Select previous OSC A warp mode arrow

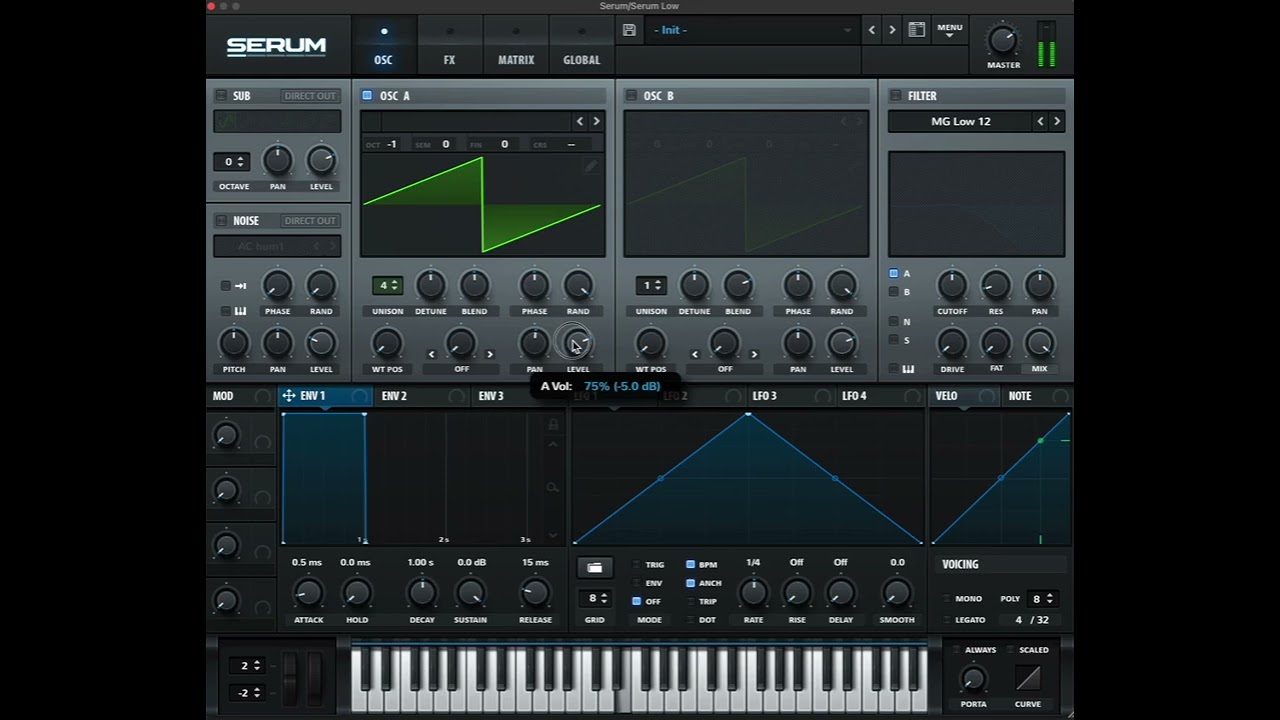pyautogui.click(x=432, y=354)
